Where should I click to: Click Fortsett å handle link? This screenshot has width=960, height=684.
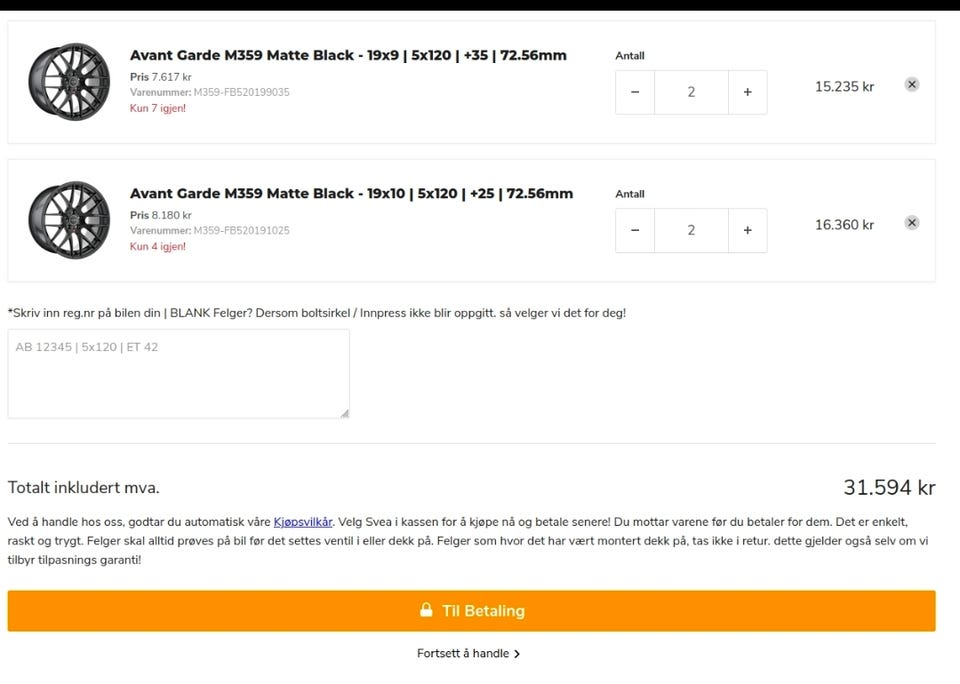pyautogui.click(x=468, y=653)
